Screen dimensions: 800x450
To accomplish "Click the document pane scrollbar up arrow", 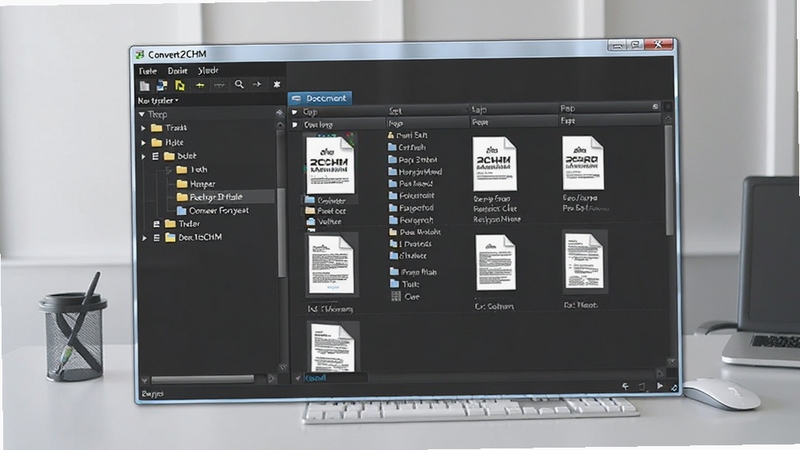I will coord(668,117).
